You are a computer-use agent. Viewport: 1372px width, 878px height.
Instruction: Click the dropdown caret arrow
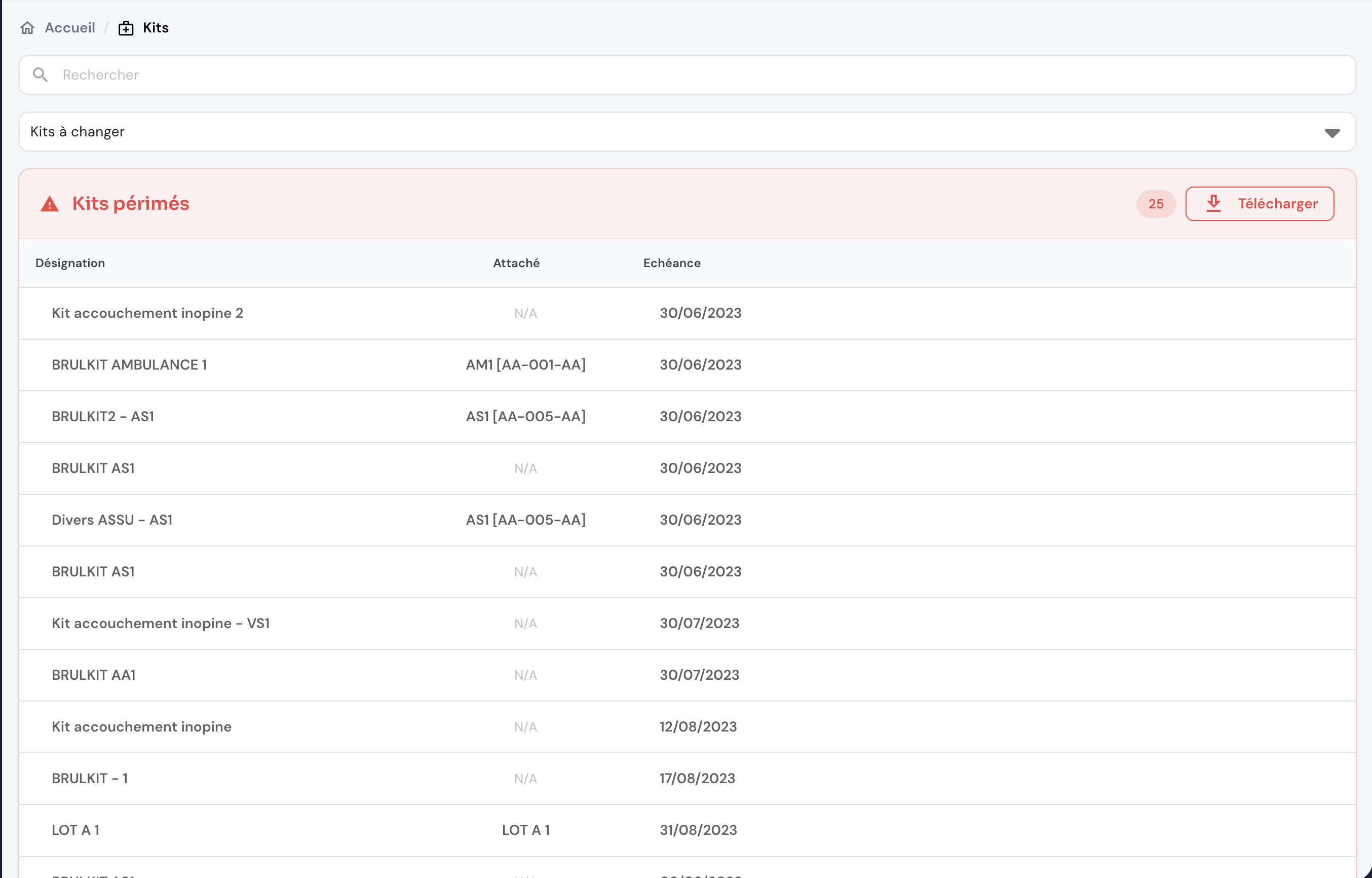coord(1331,133)
